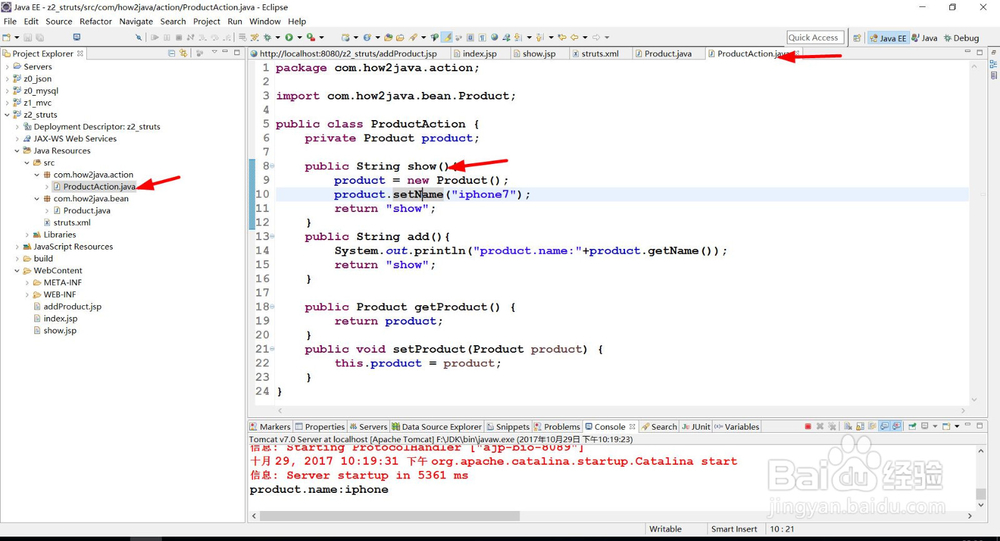Click the Quick Access search field
The image size is (1000, 541).
pyautogui.click(x=815, y=38)
